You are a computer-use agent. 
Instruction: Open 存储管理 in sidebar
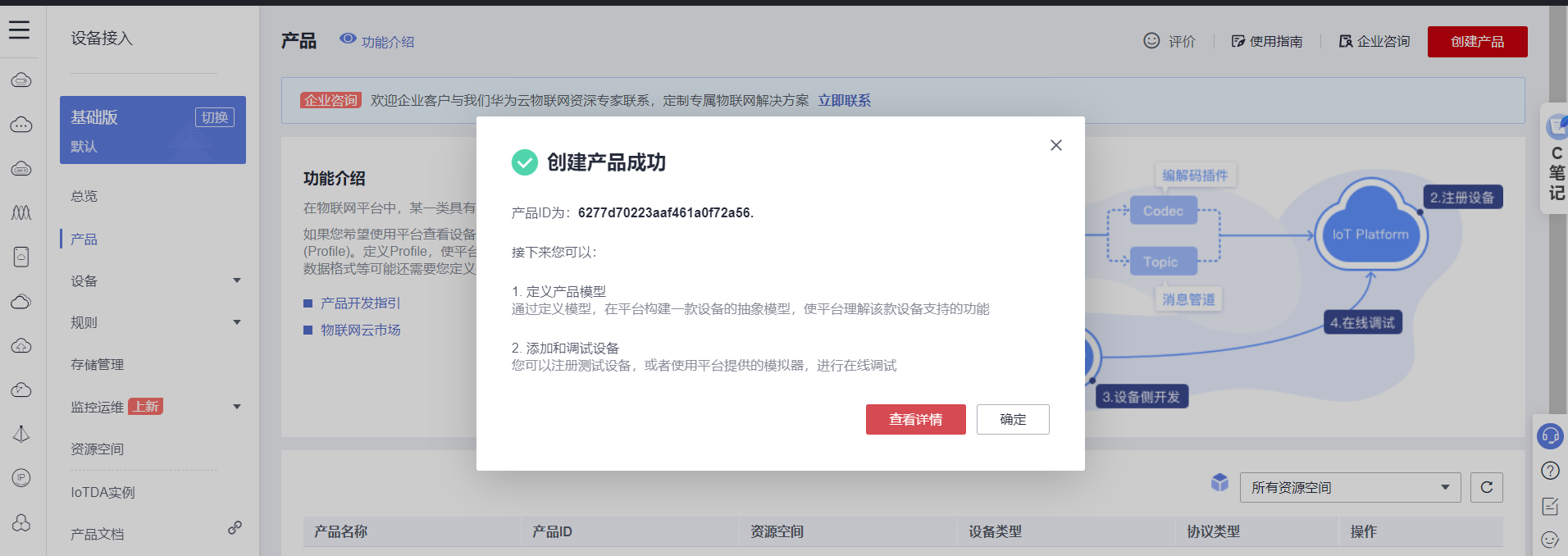pyautogui.click(x=97, y=364)
